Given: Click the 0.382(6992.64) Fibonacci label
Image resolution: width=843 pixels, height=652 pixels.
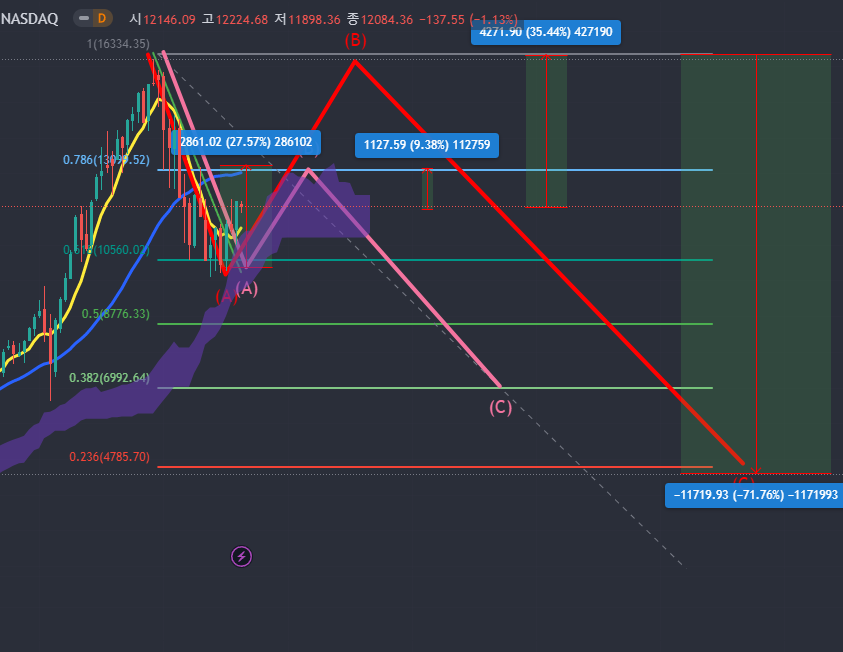Looking at the screenshot, I should [x=110, y=378].
